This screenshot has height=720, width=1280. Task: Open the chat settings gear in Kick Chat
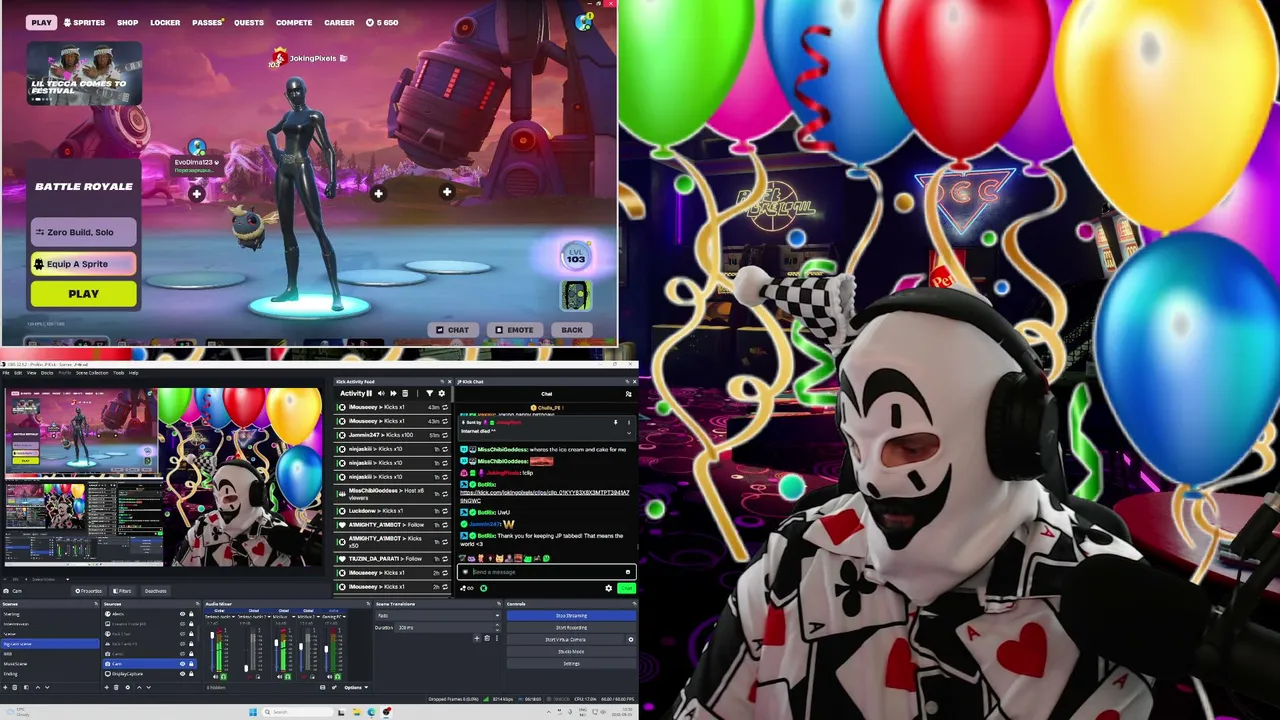[x=608, y=588]
